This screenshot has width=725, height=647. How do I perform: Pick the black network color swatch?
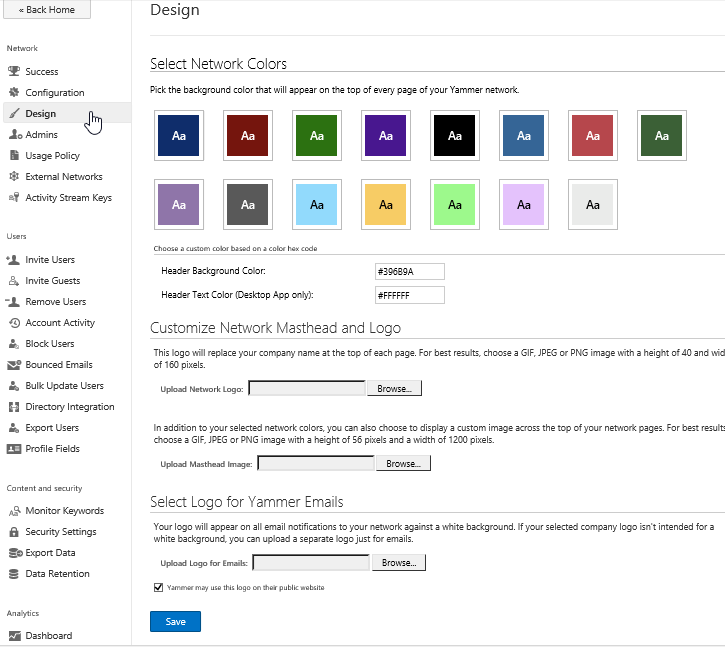pos(455,135)
